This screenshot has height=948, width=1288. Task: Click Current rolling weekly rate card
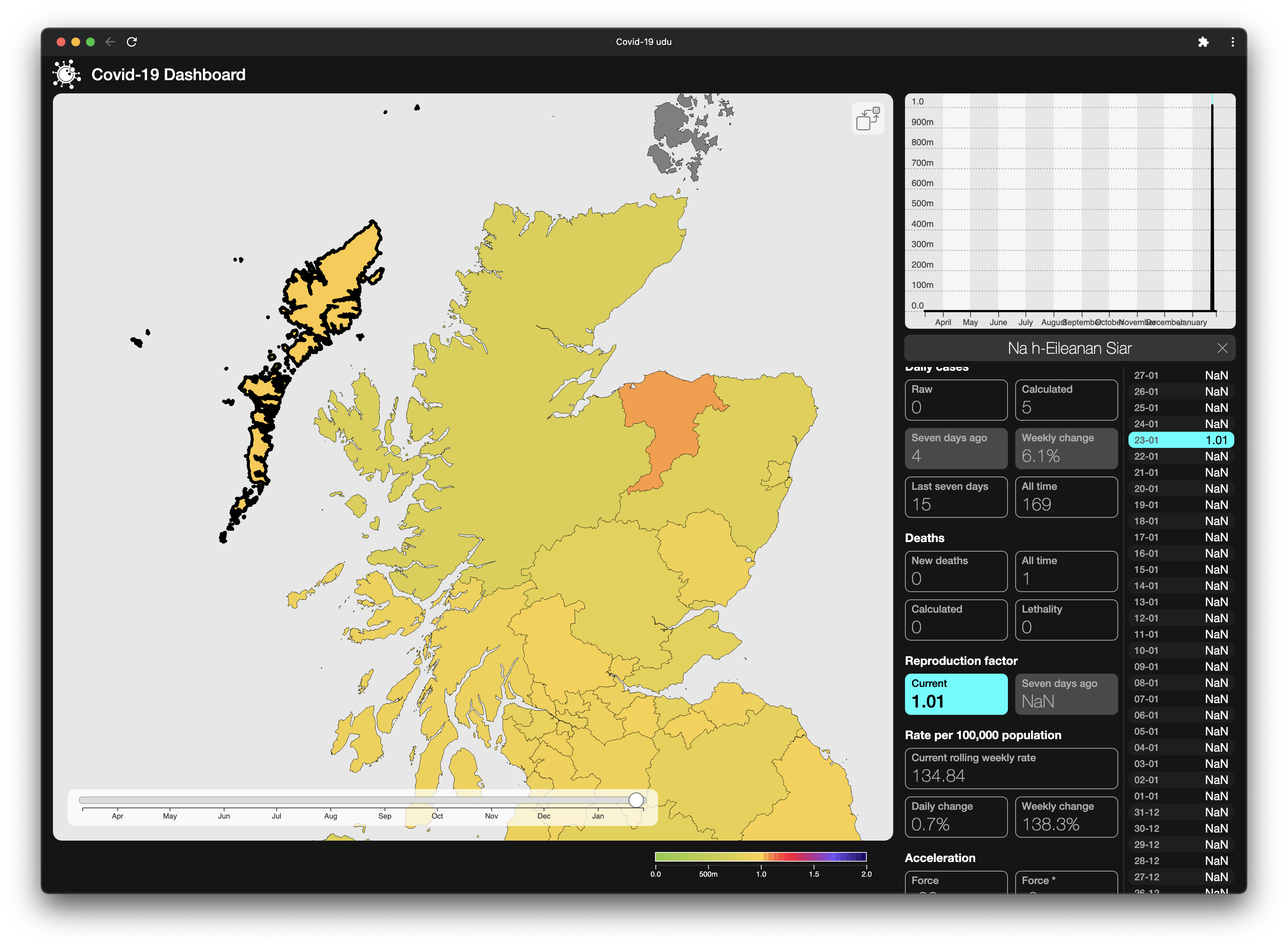(x=1011, y=768)
